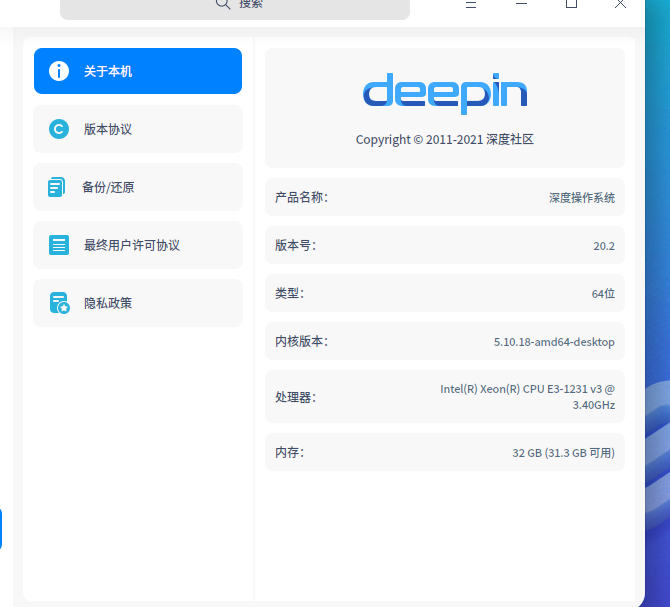670x607 pixels.
Task: Click the 内存 label
Action: (x=289, y=452)
